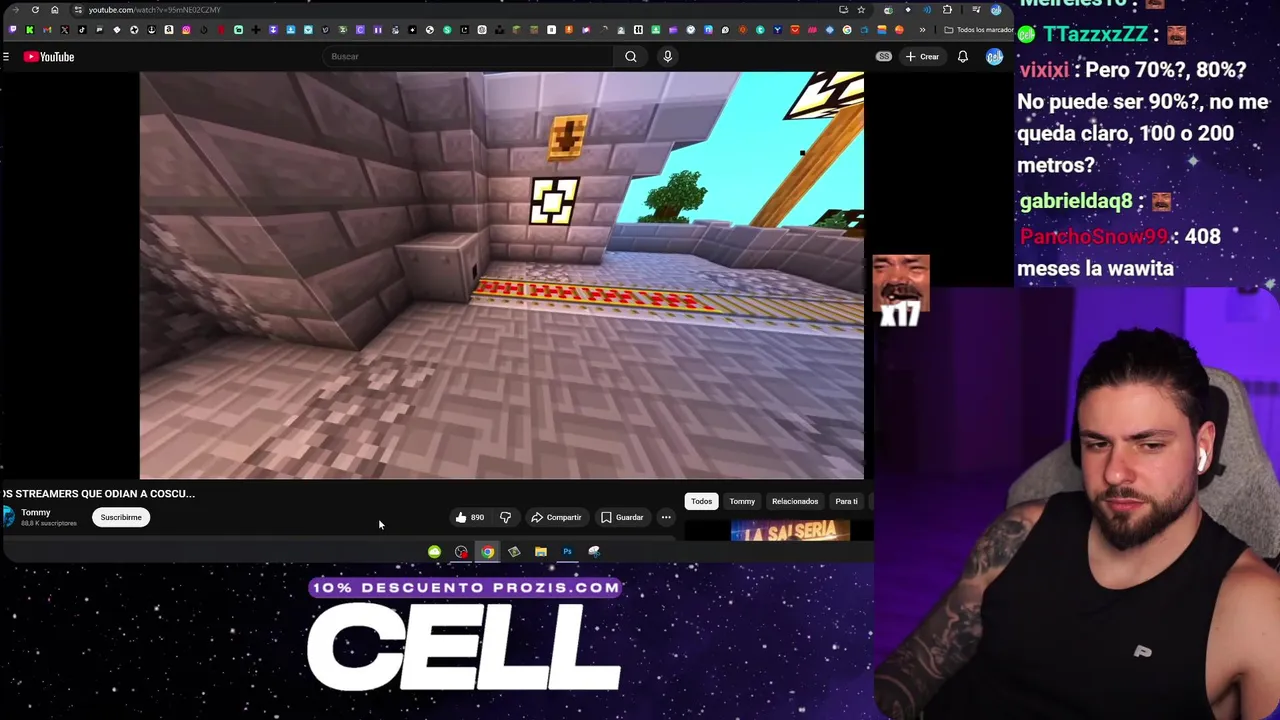
Task: Open the YouTube hamburger guide menu
Action: (x=6, y=57)
